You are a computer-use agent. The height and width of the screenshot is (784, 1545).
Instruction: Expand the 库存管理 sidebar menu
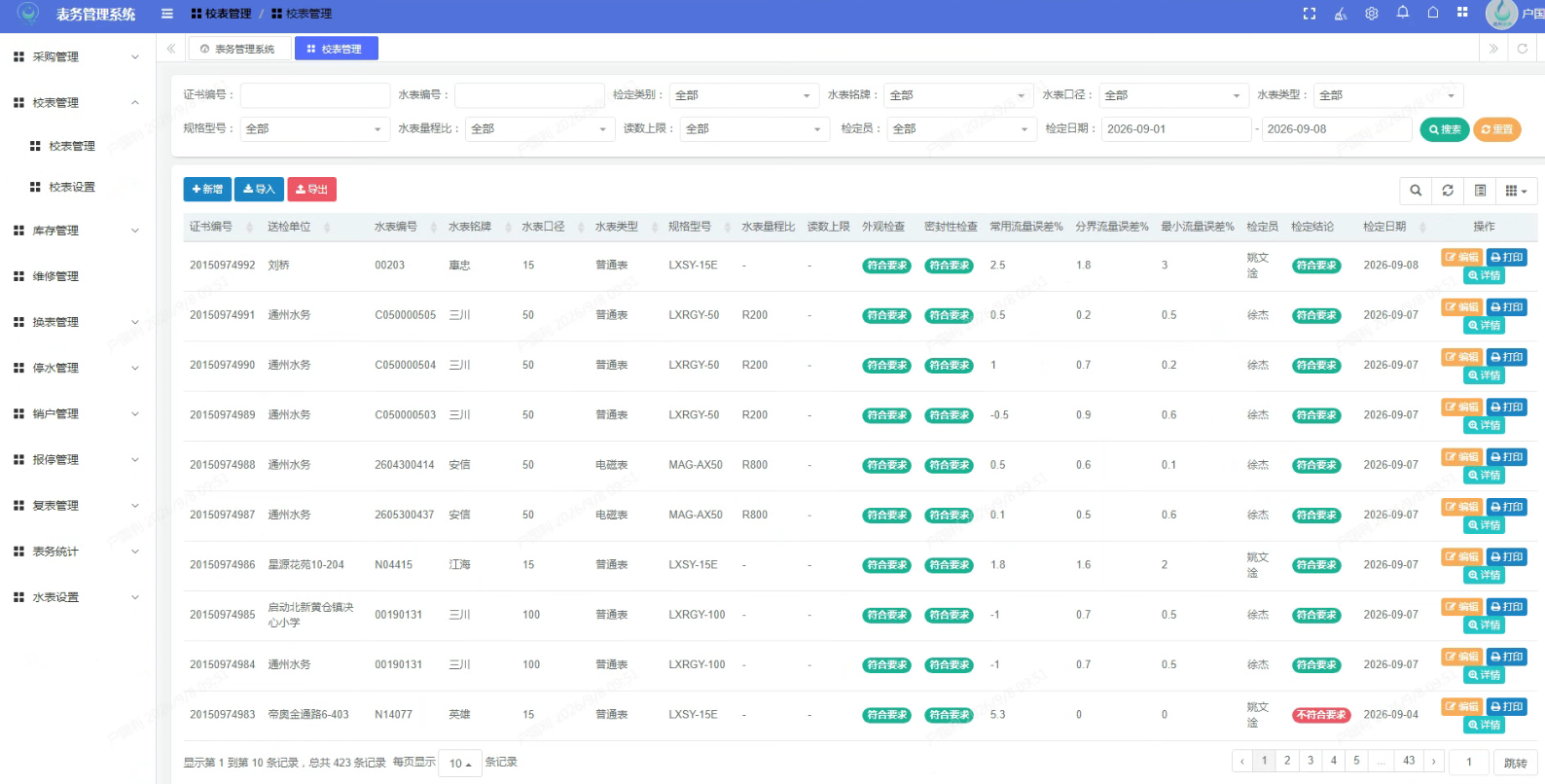(78, 231)
